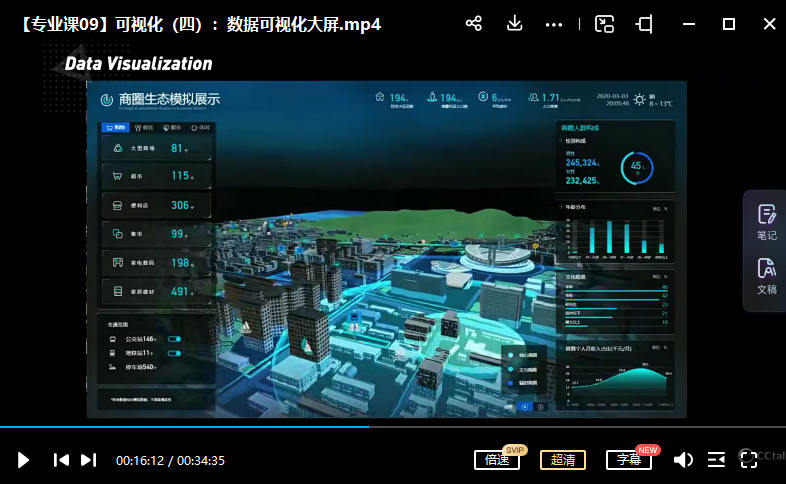Mute the video volume
The width and height of the screenshot is (786, 484).
[683, 460]
